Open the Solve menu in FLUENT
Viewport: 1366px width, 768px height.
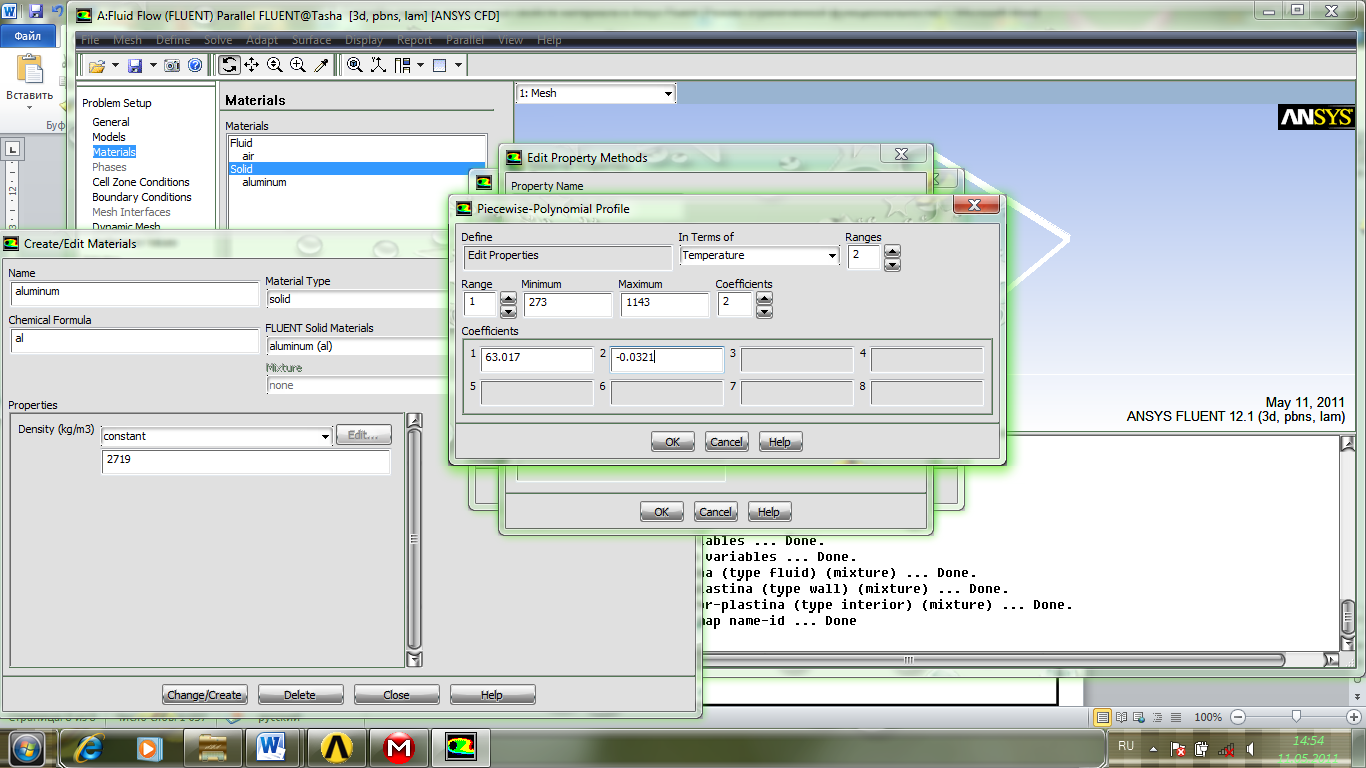[218, 40]
